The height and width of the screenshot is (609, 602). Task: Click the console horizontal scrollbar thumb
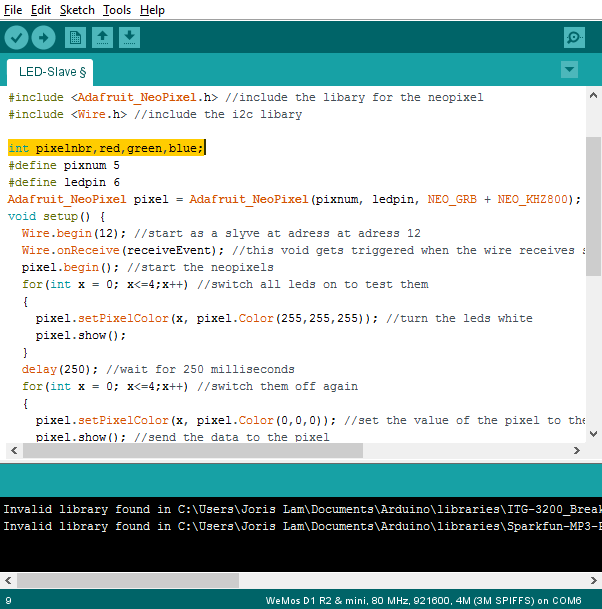(x=128, y=581)
